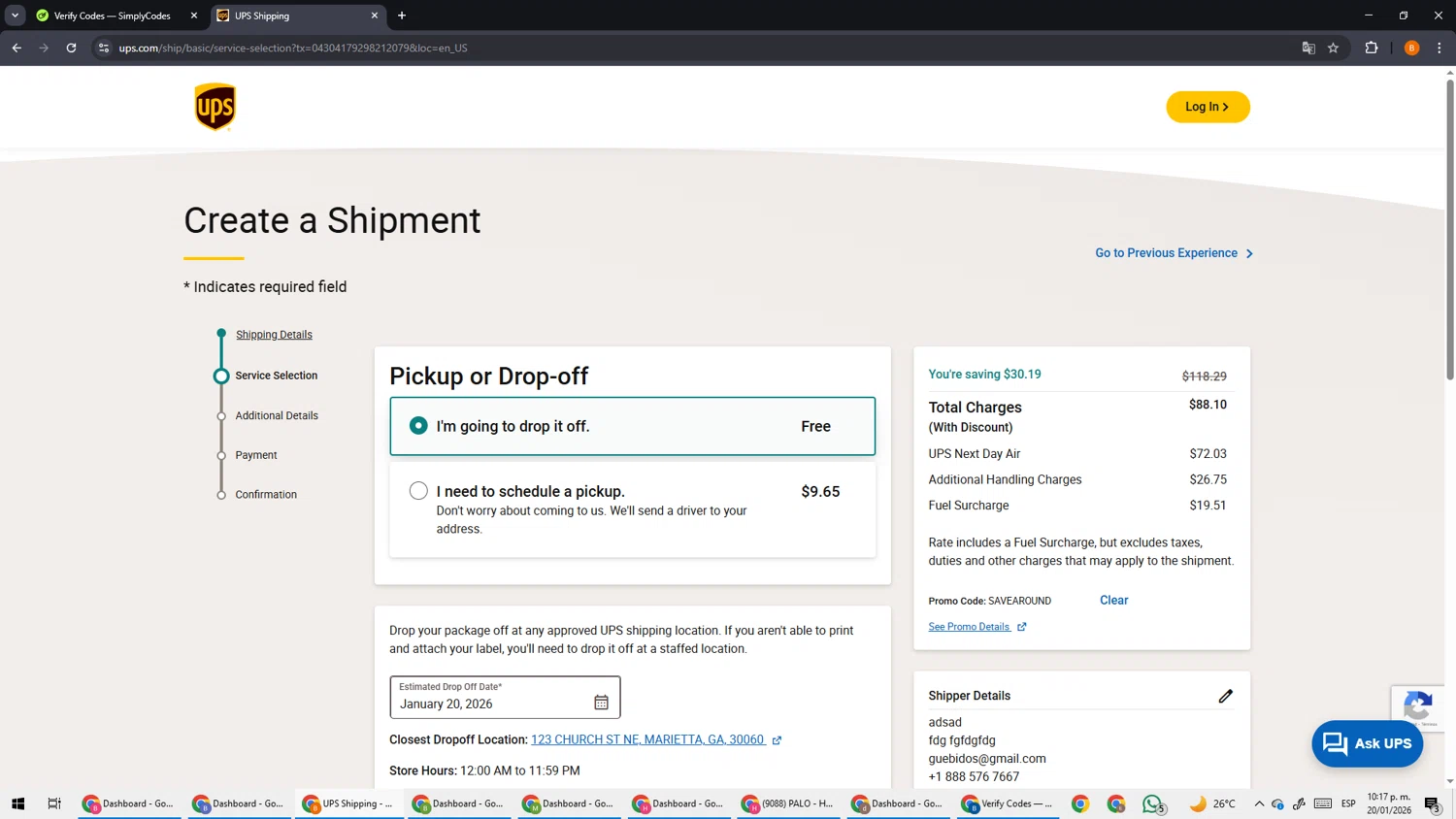Viewport: 1456px width, 819px height.
Task: Bookmark this page with the star icon
Action: point(1333,48)
